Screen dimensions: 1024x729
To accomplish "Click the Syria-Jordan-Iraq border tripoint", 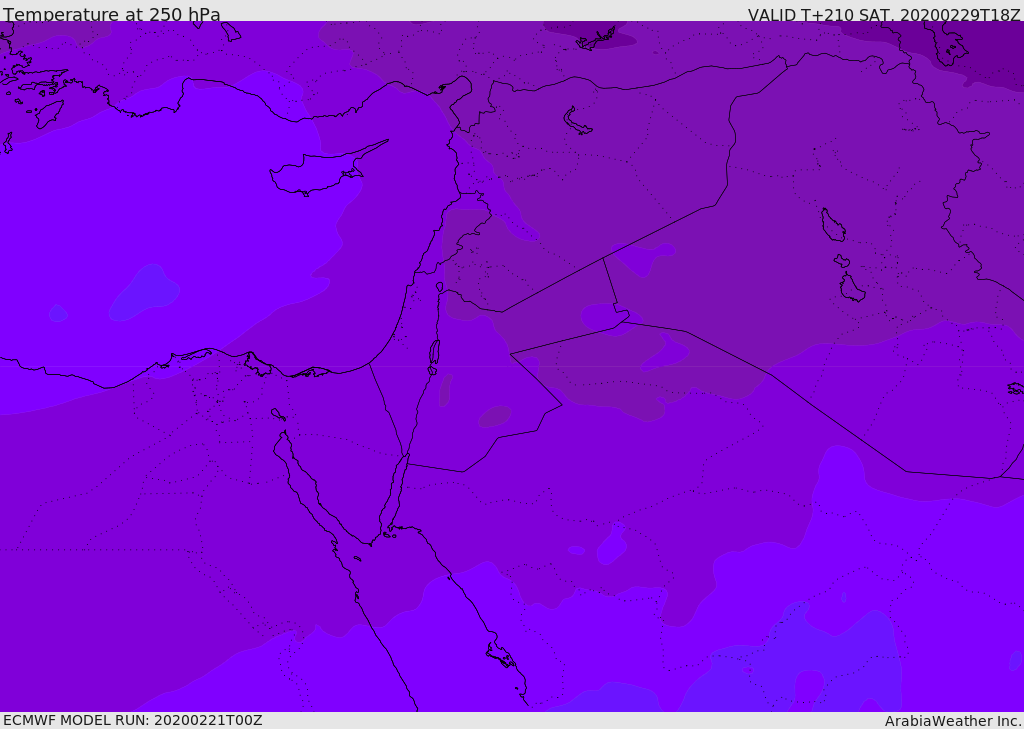I will point(603,258).
